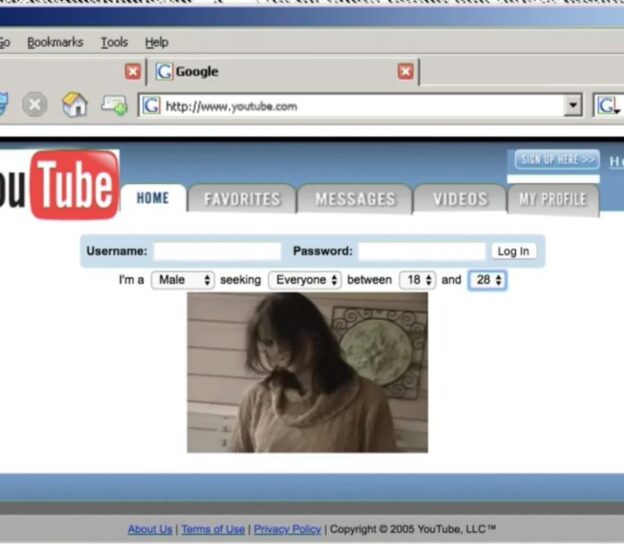624x544 pixels.
Task: Switch to the Favorites tab
Action: 242,200
